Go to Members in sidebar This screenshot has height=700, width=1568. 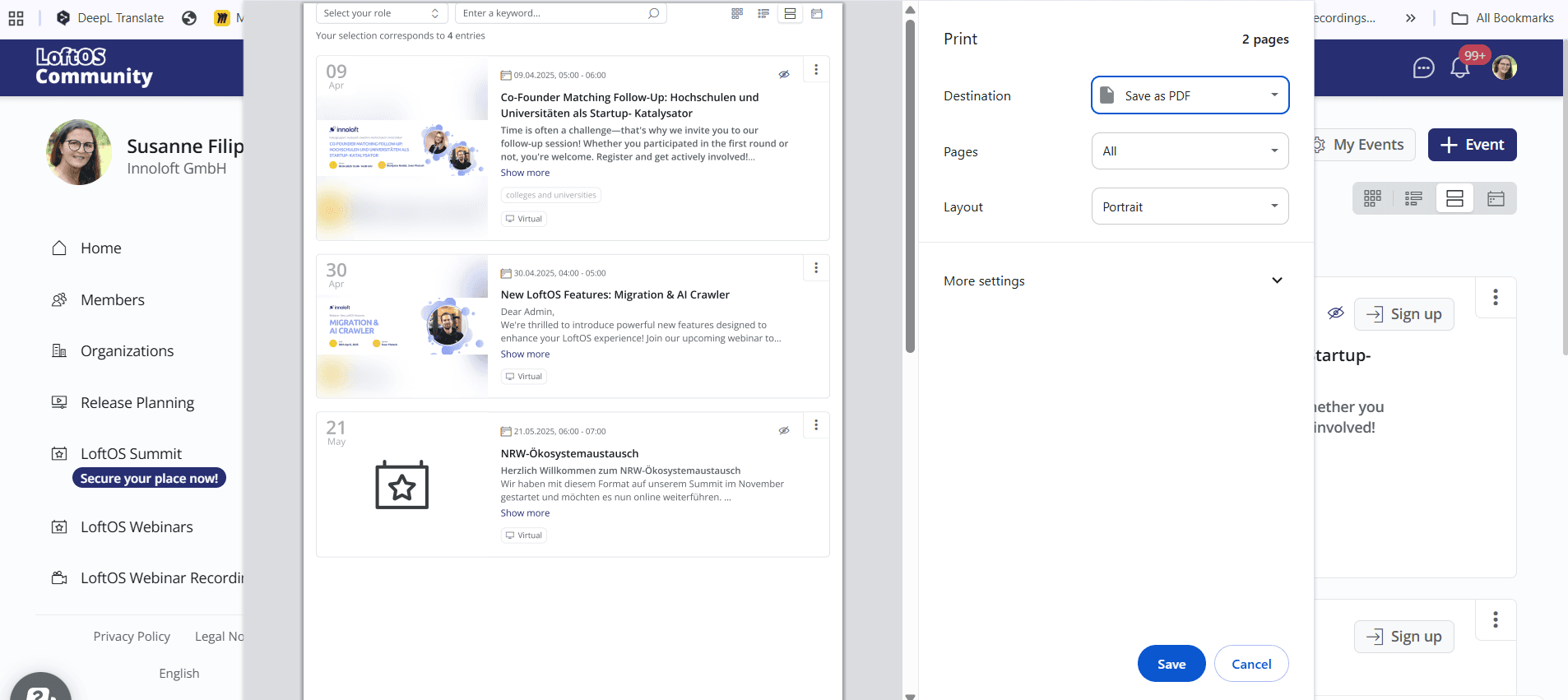pos(112,300)
